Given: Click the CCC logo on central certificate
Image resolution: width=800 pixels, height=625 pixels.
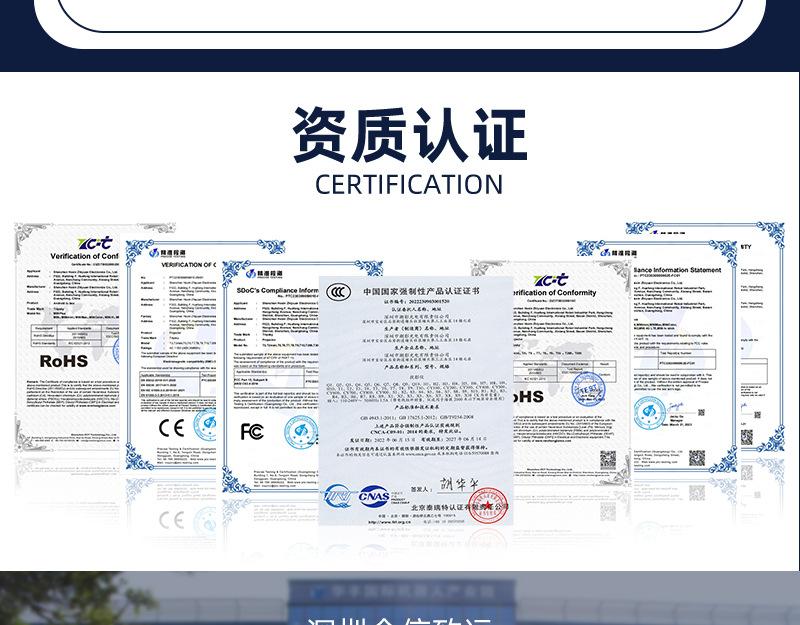Looking at the screenshot, I should coord(339,292).
